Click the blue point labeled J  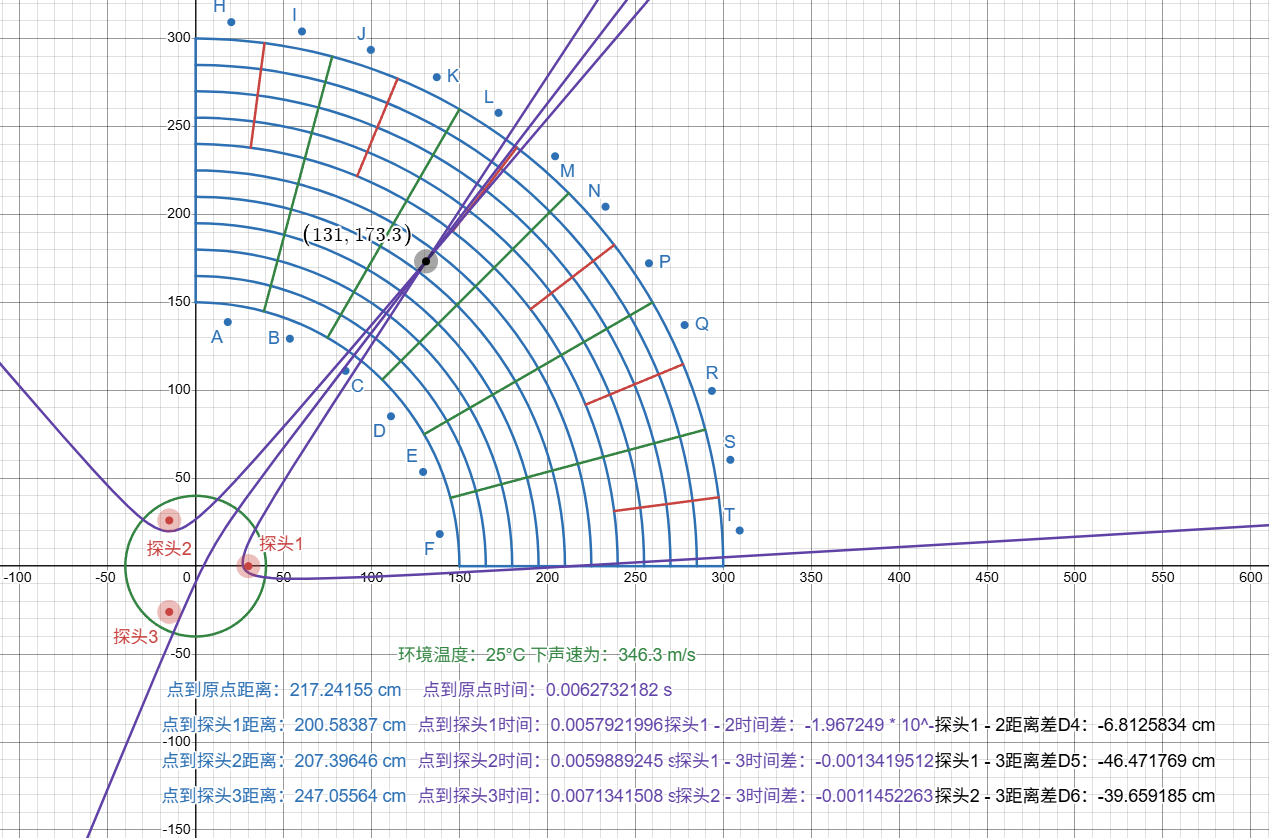[371, 50]
